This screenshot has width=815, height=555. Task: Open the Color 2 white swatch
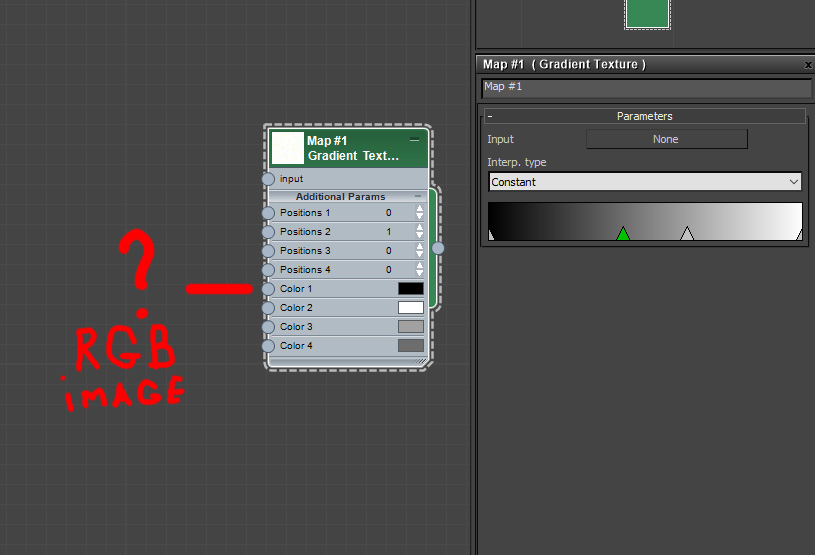pos(411,308)
